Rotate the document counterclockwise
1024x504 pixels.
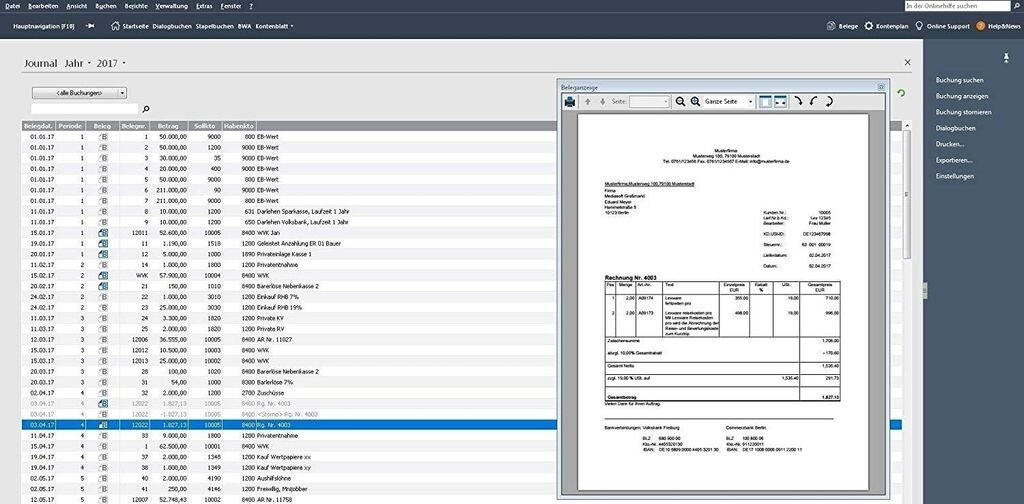click(814, 102)
